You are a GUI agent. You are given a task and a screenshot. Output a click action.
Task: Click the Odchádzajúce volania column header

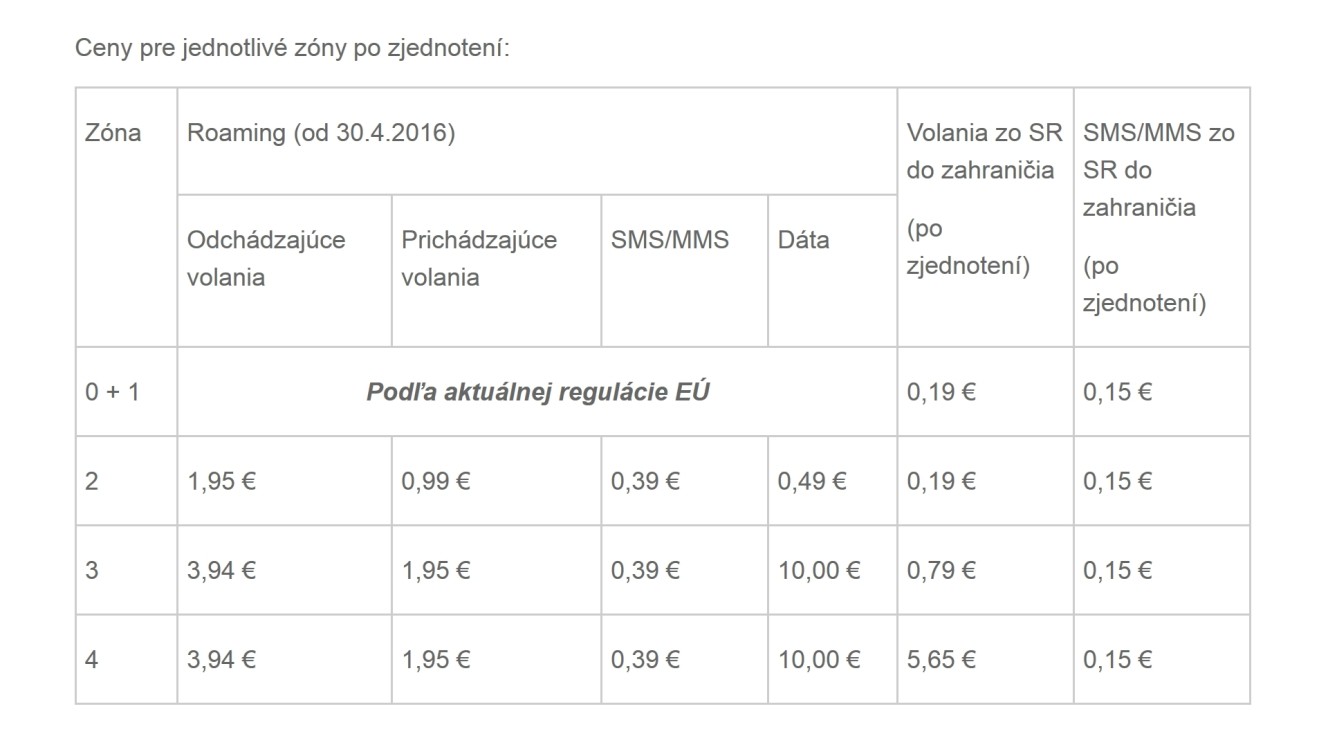tap(284, 270)
